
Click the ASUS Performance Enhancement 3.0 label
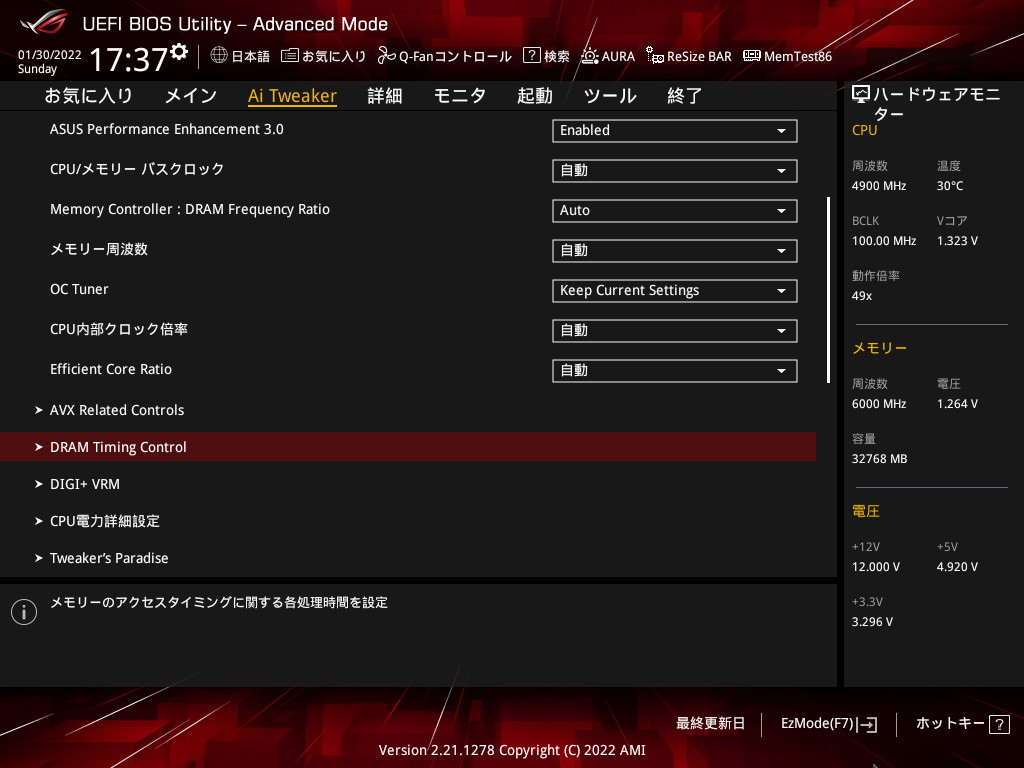[x=167, y=129]
